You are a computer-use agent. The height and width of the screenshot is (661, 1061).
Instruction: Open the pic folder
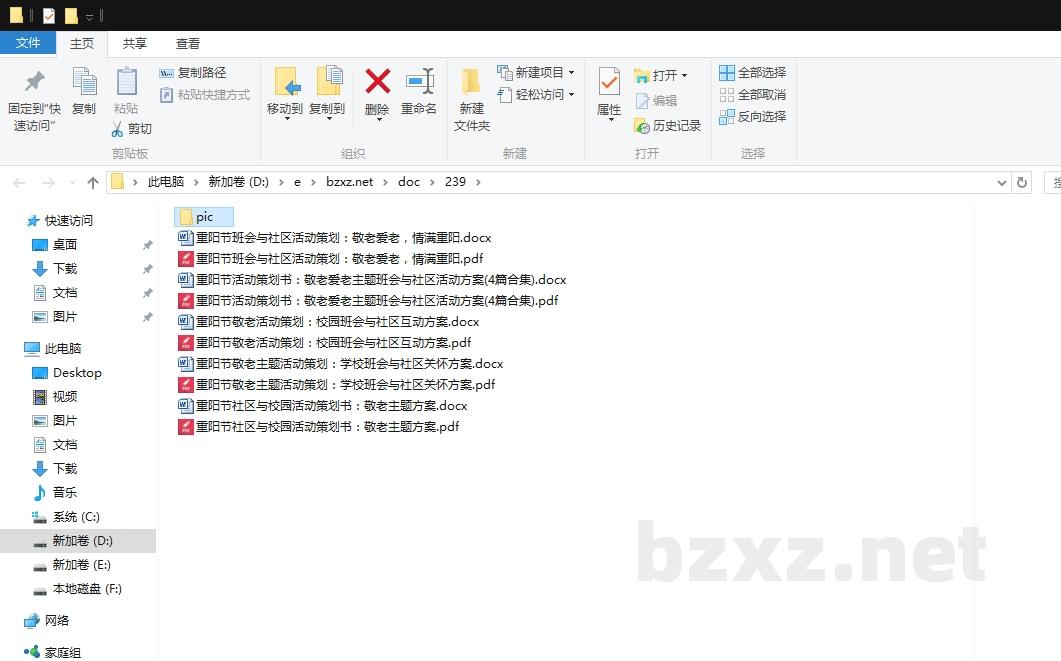[x=204, y=216]
